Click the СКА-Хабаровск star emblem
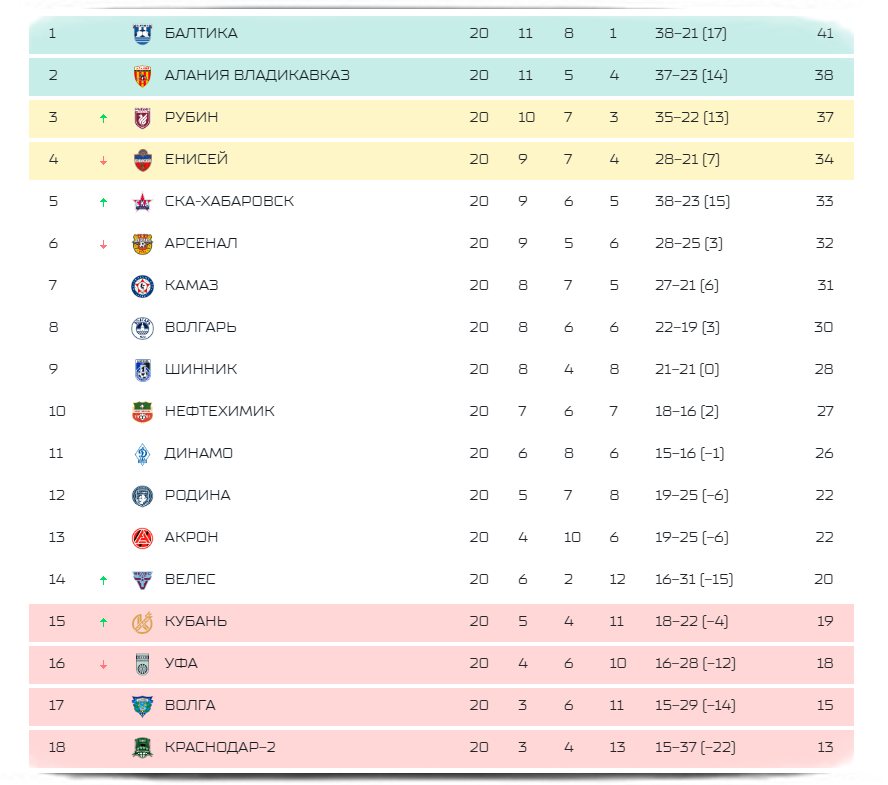The image size is (888, 785). (142, 202)
